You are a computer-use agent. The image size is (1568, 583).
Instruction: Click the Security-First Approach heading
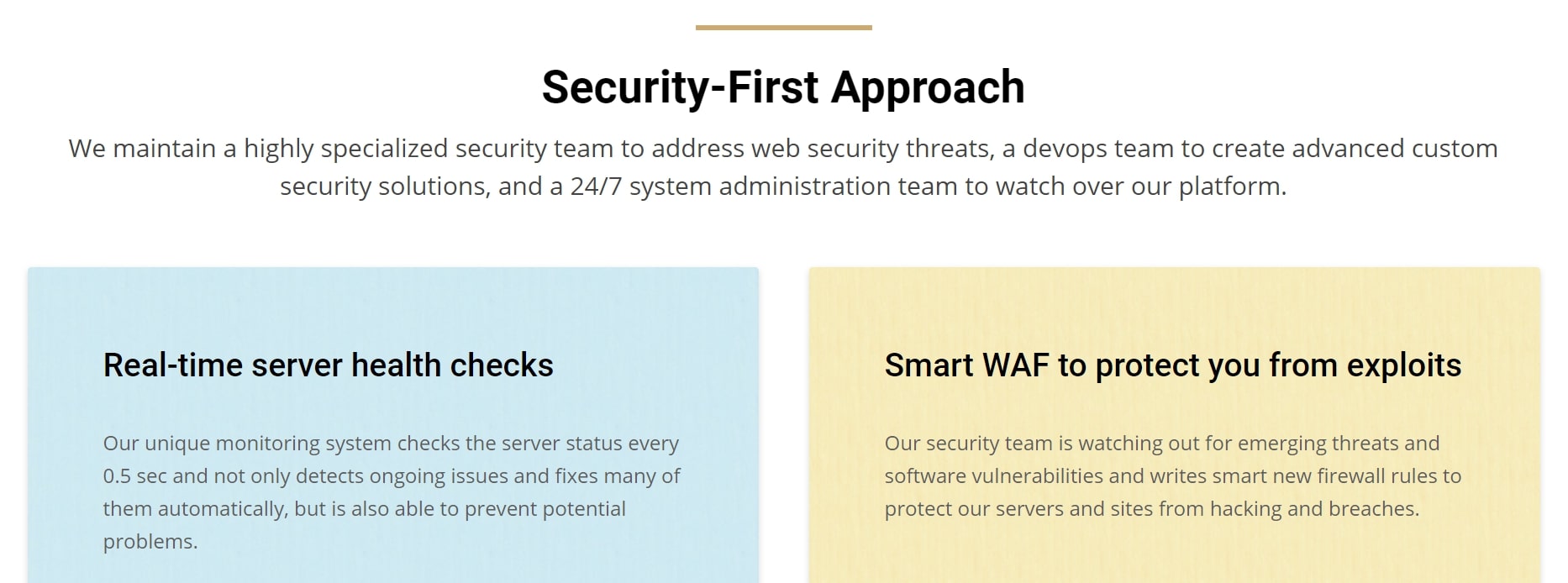click(783, 87)
